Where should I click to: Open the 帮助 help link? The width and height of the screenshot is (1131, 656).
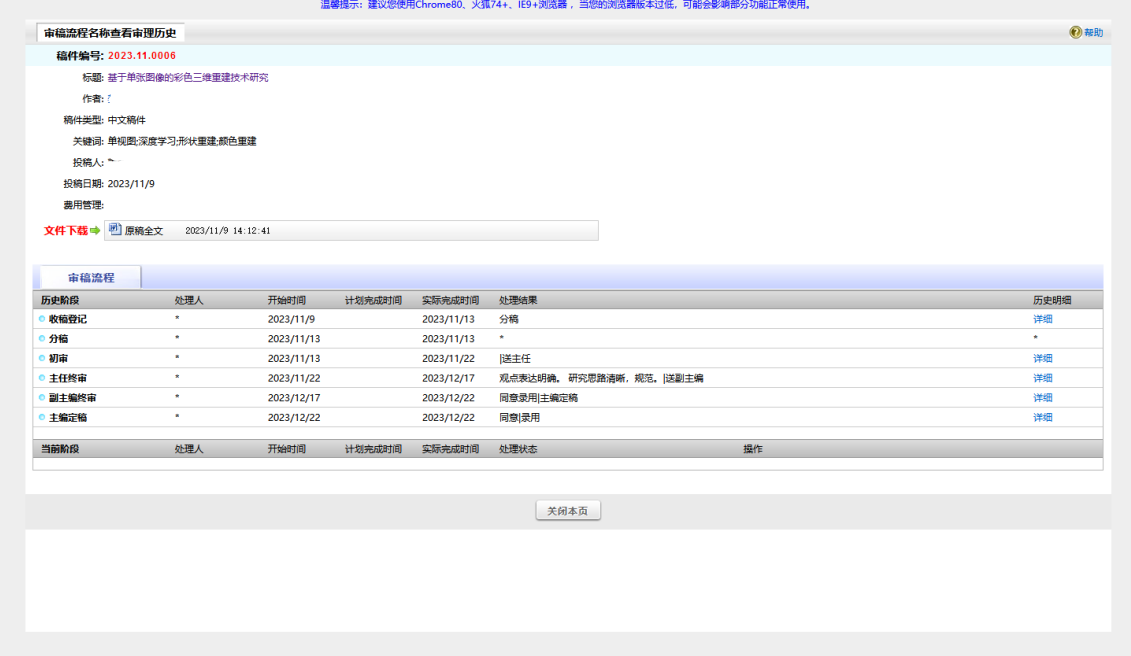pos(1093,33)
